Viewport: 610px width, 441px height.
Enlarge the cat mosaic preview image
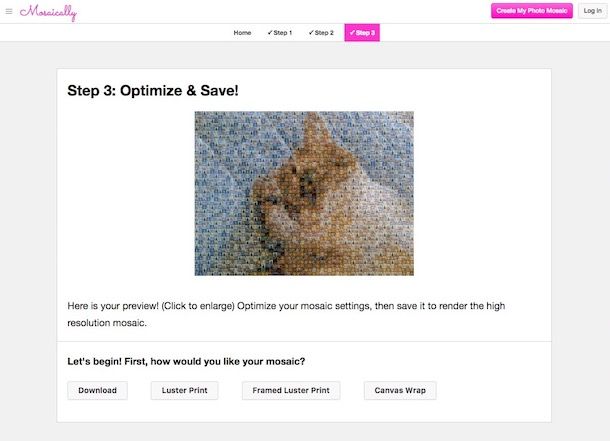(x=304, y=194)
